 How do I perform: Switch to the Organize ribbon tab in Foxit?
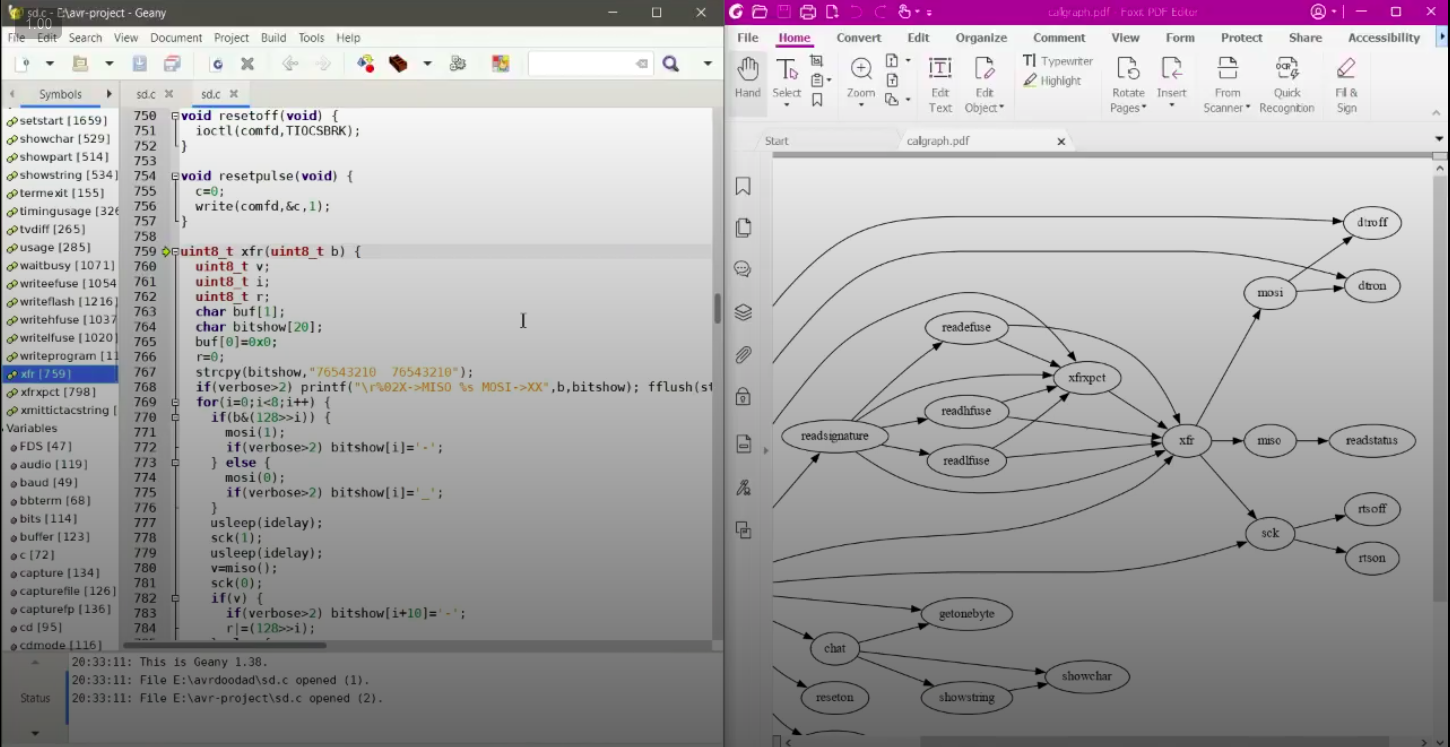[x=980, y=38]
